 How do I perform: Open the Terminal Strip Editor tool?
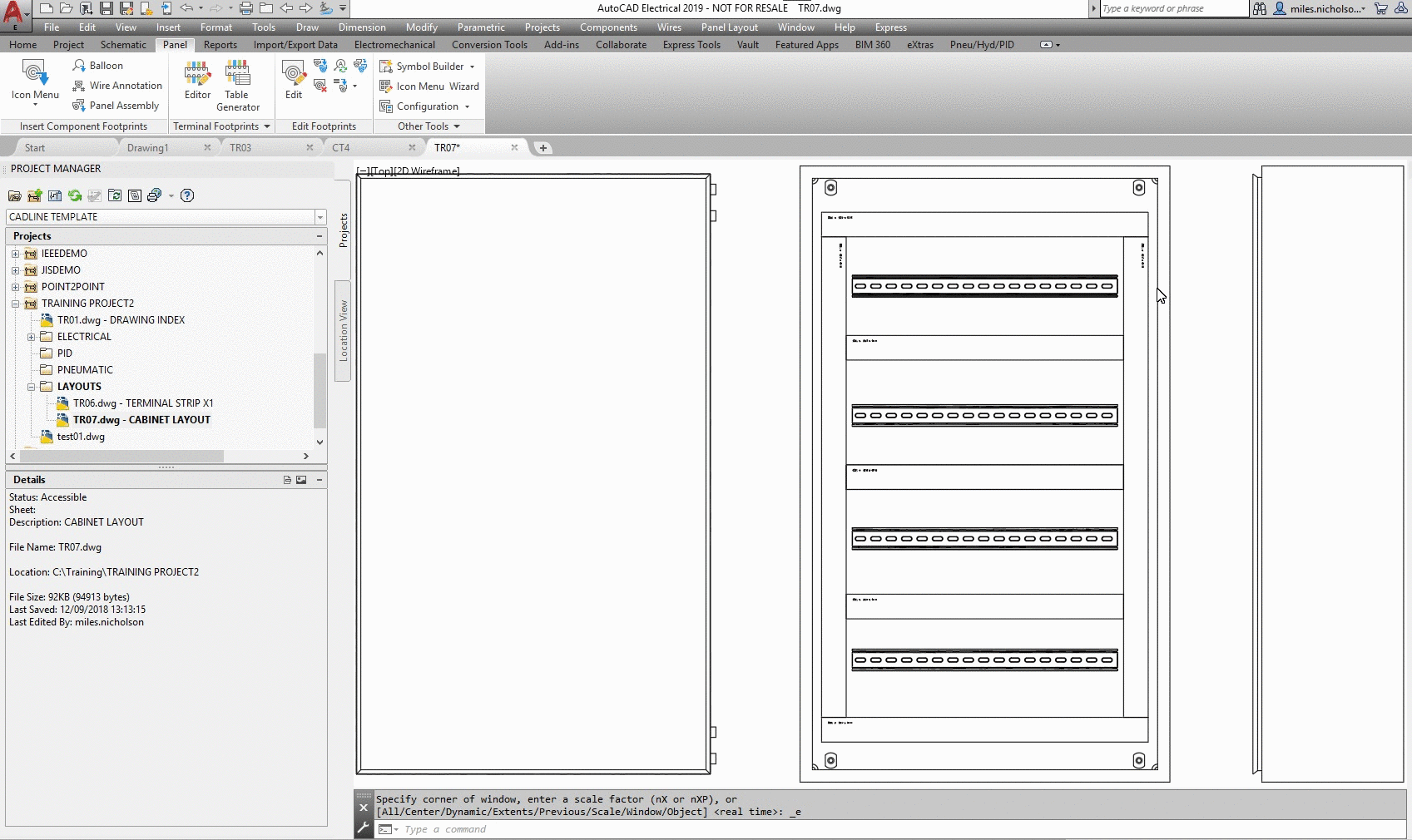197,80
